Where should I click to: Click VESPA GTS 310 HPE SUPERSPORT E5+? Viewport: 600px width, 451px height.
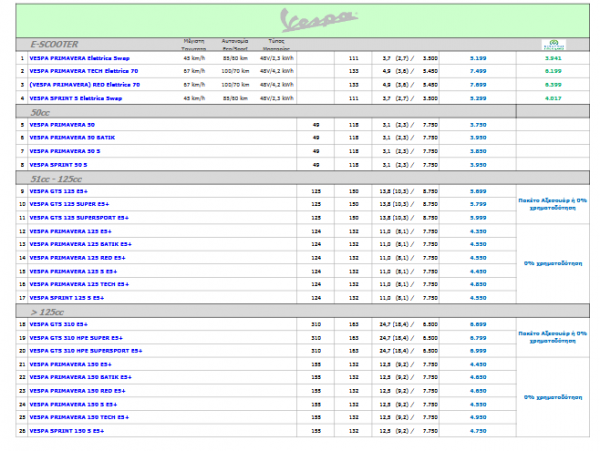(86, 351)
